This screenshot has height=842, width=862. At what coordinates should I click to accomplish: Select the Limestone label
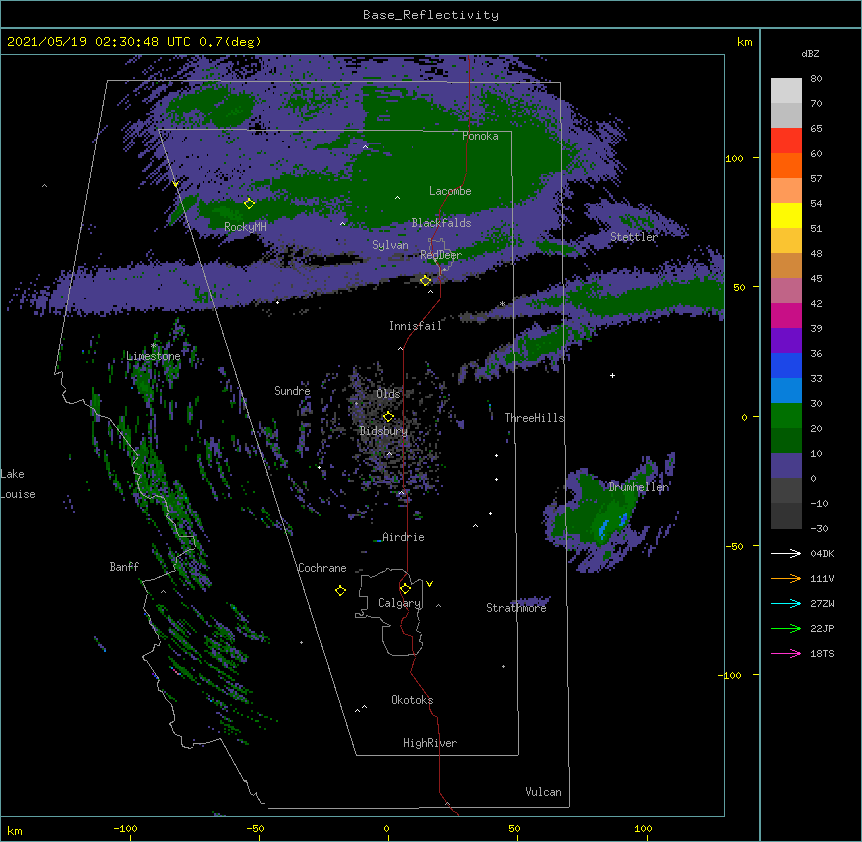pos(153,356)
